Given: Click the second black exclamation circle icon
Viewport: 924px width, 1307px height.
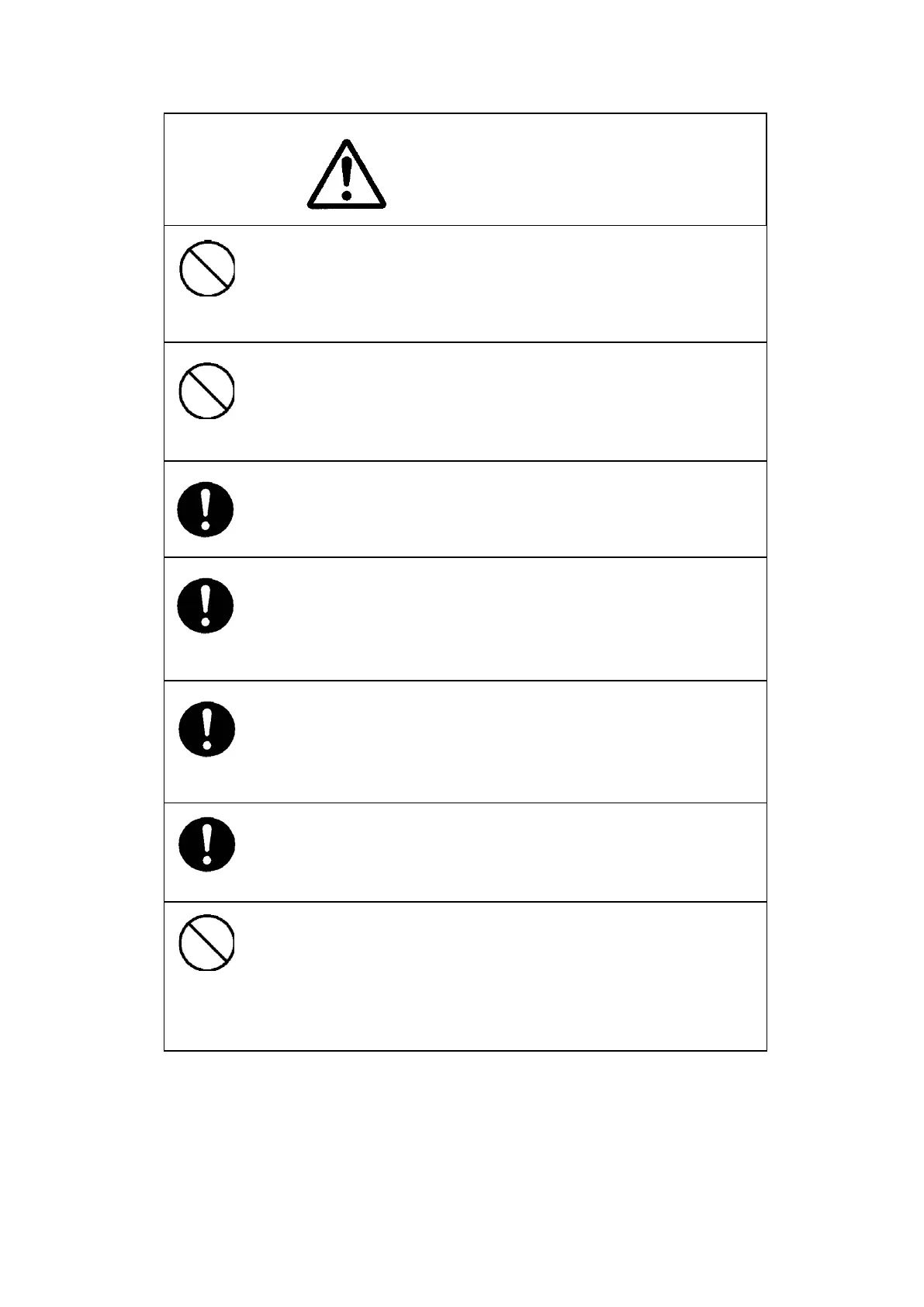Looking at the screenshot, I should (x=206, y=605).
